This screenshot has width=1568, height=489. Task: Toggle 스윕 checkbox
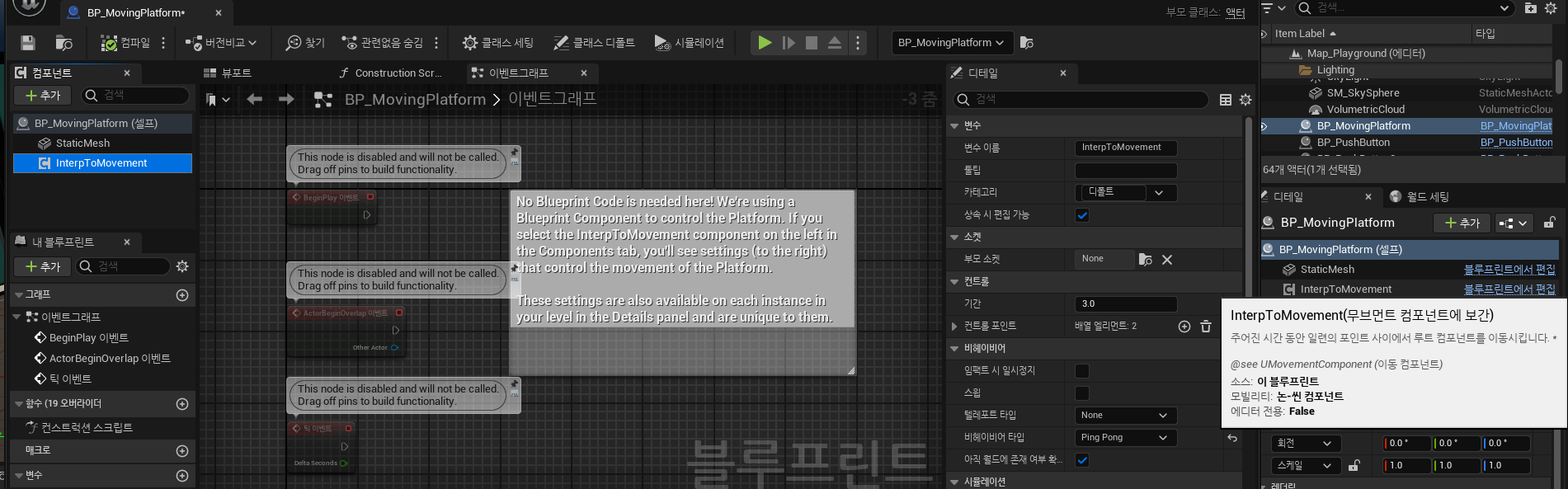1082,393
